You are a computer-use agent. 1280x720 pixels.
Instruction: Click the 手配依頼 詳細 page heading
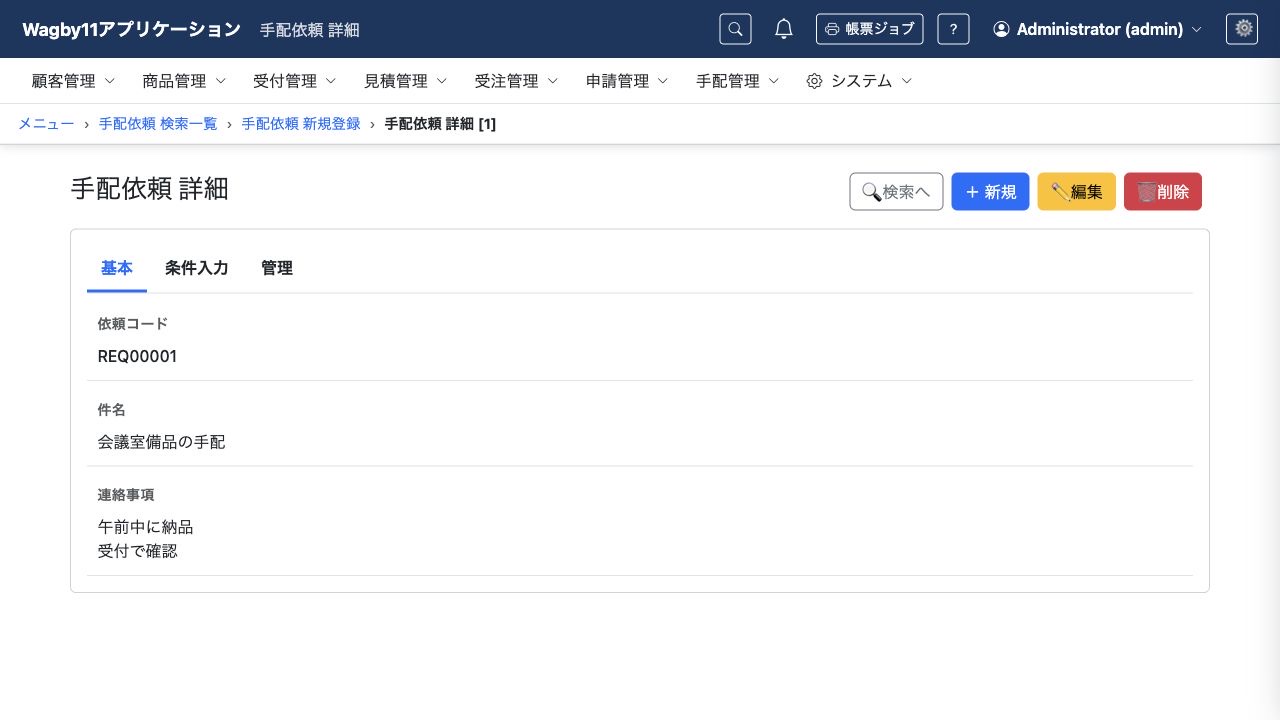click(150, 189)
